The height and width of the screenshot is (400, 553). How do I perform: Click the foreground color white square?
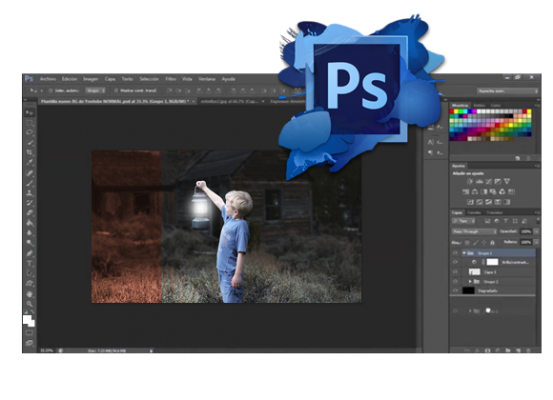coord(27,319)
